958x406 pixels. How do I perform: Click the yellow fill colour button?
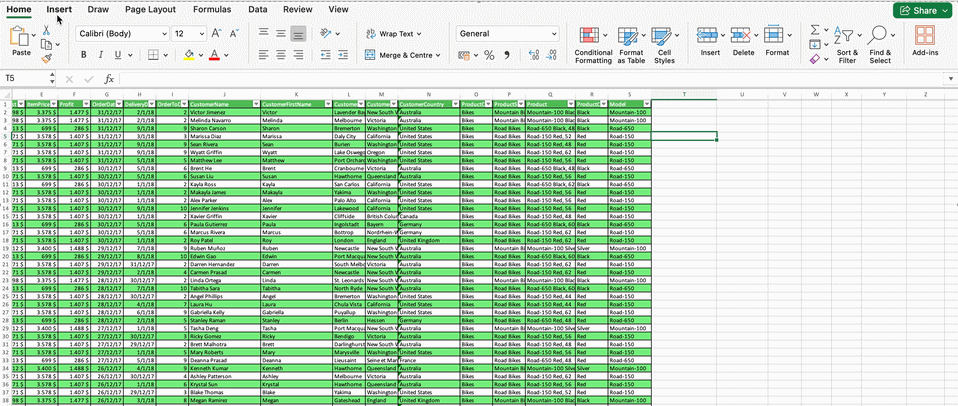(189, 55)
